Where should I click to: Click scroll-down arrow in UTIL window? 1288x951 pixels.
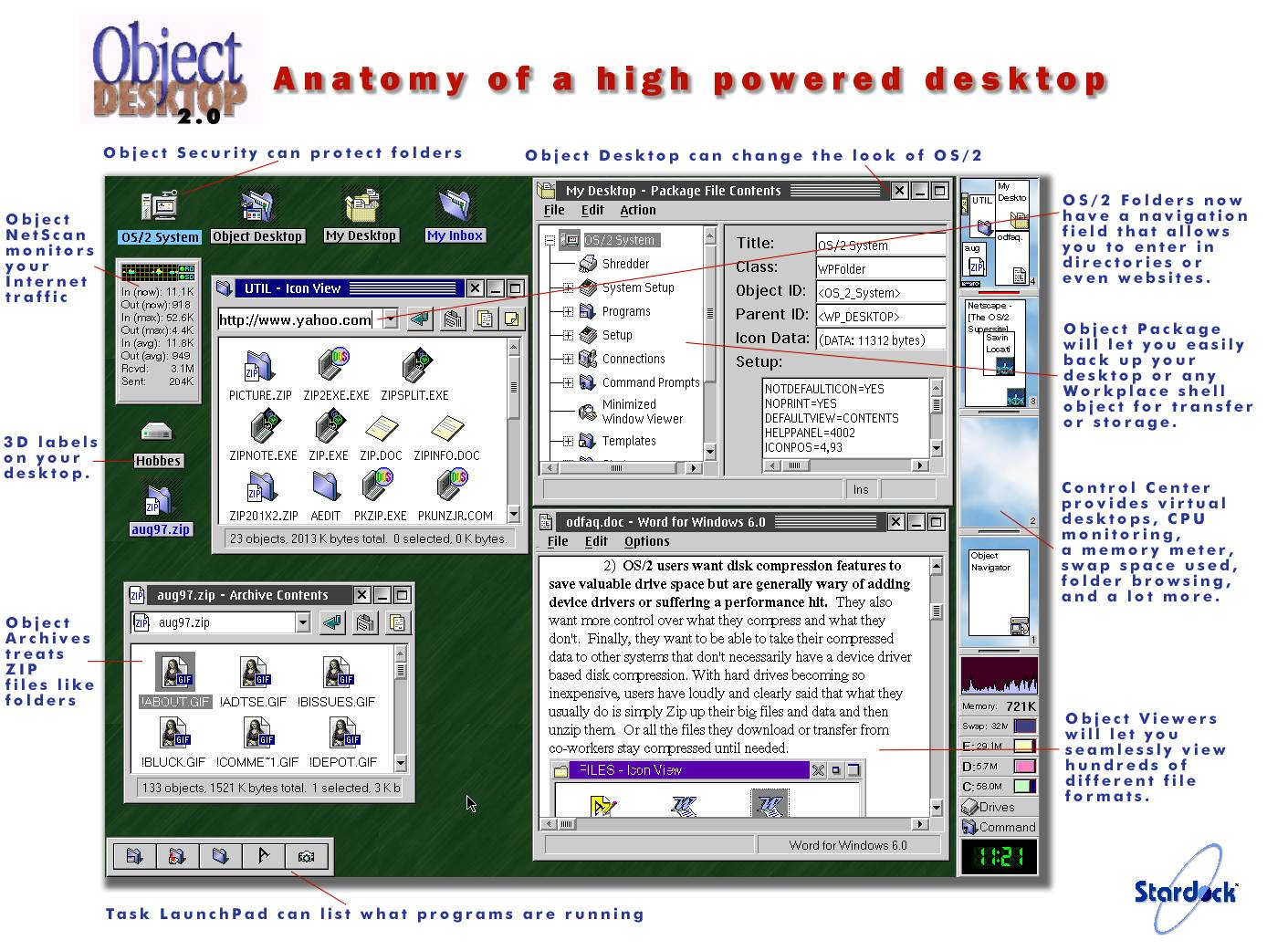514,515
